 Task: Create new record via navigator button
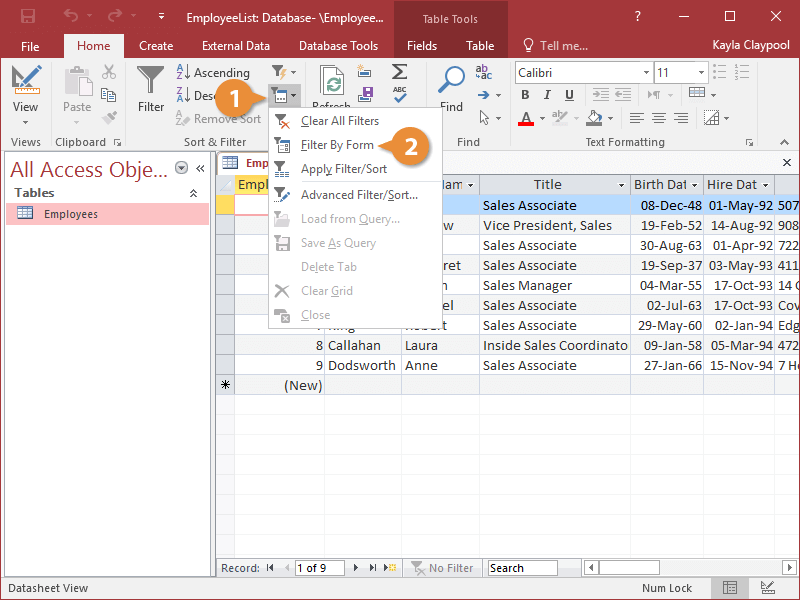(389, 568)
